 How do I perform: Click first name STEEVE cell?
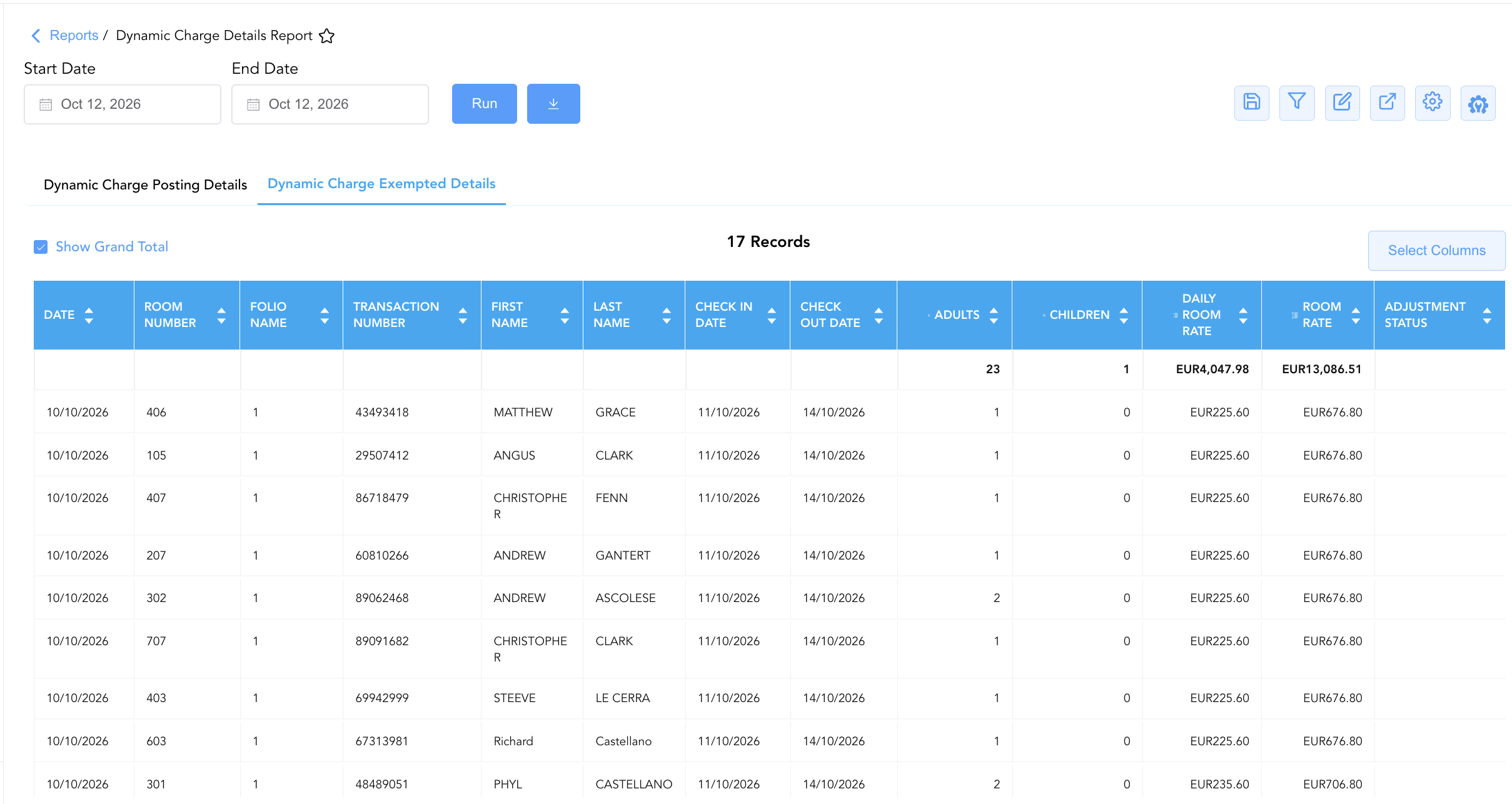515,698
